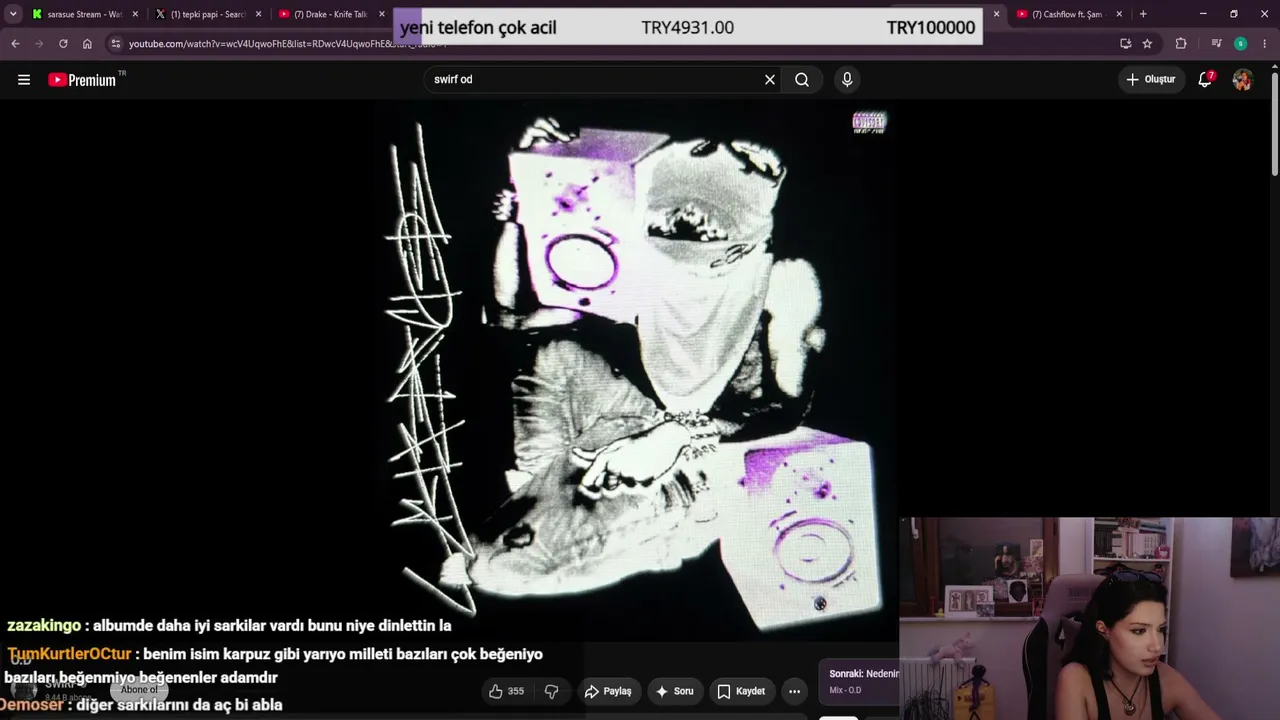Share the video via Paylaş
The height and width of the screenshot is (720, 1280).
(x=608, y=691)
